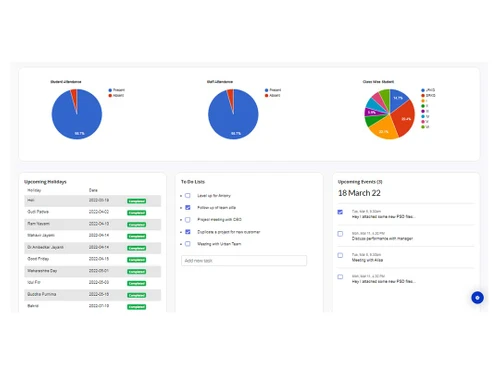Click the 'Bakrid' holiday name
The height and width of the screenshot is (375, 500).
pyautogui.click(x=33, y=306)
